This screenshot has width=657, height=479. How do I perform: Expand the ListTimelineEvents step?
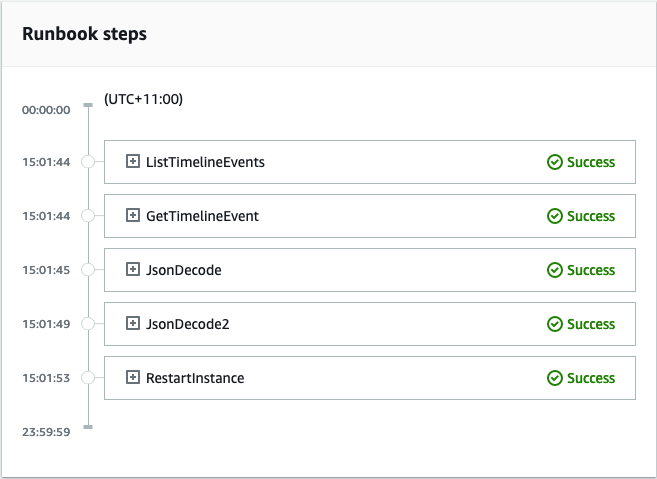(132, 162)
